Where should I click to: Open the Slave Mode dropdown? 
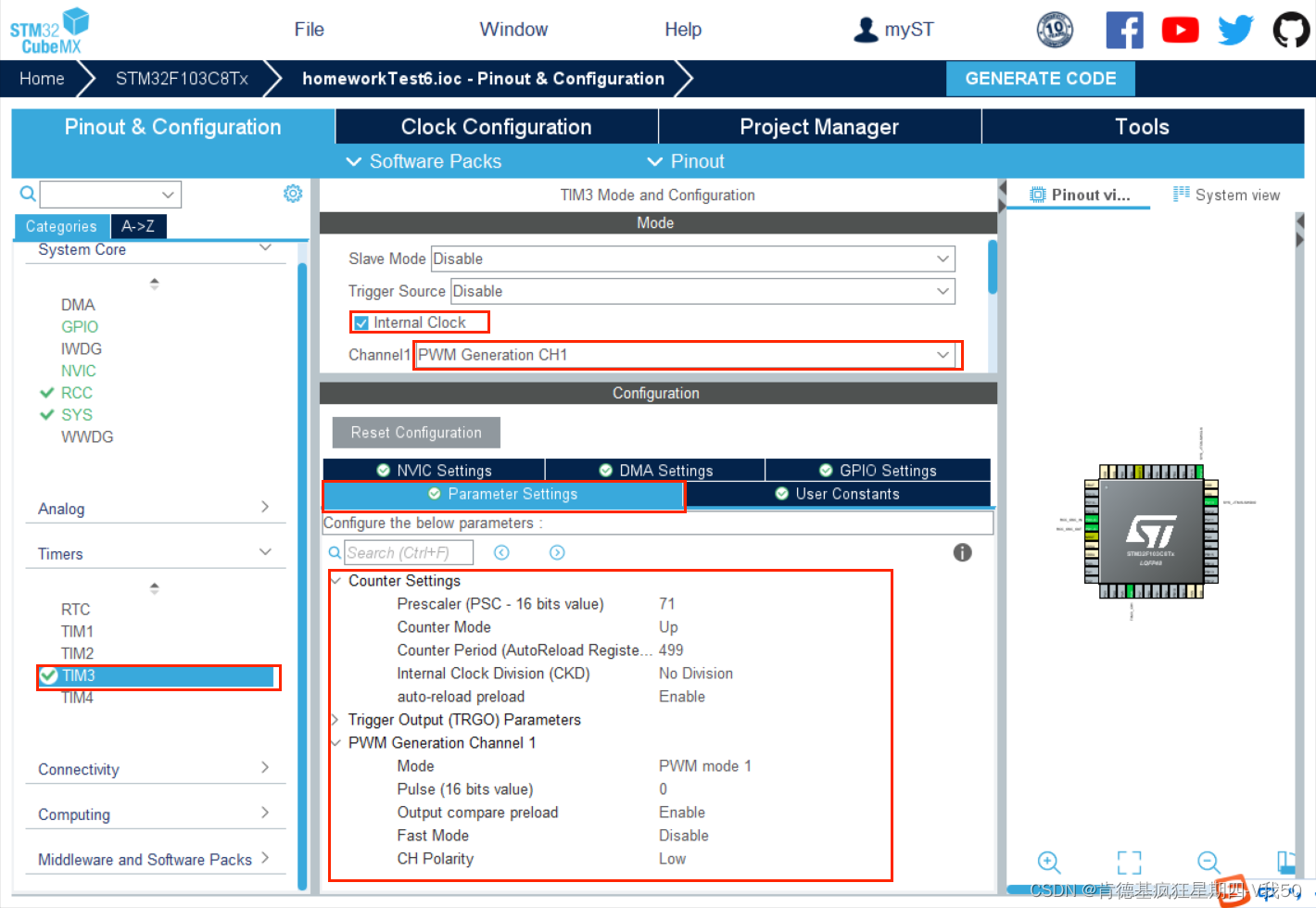(692, 259)
